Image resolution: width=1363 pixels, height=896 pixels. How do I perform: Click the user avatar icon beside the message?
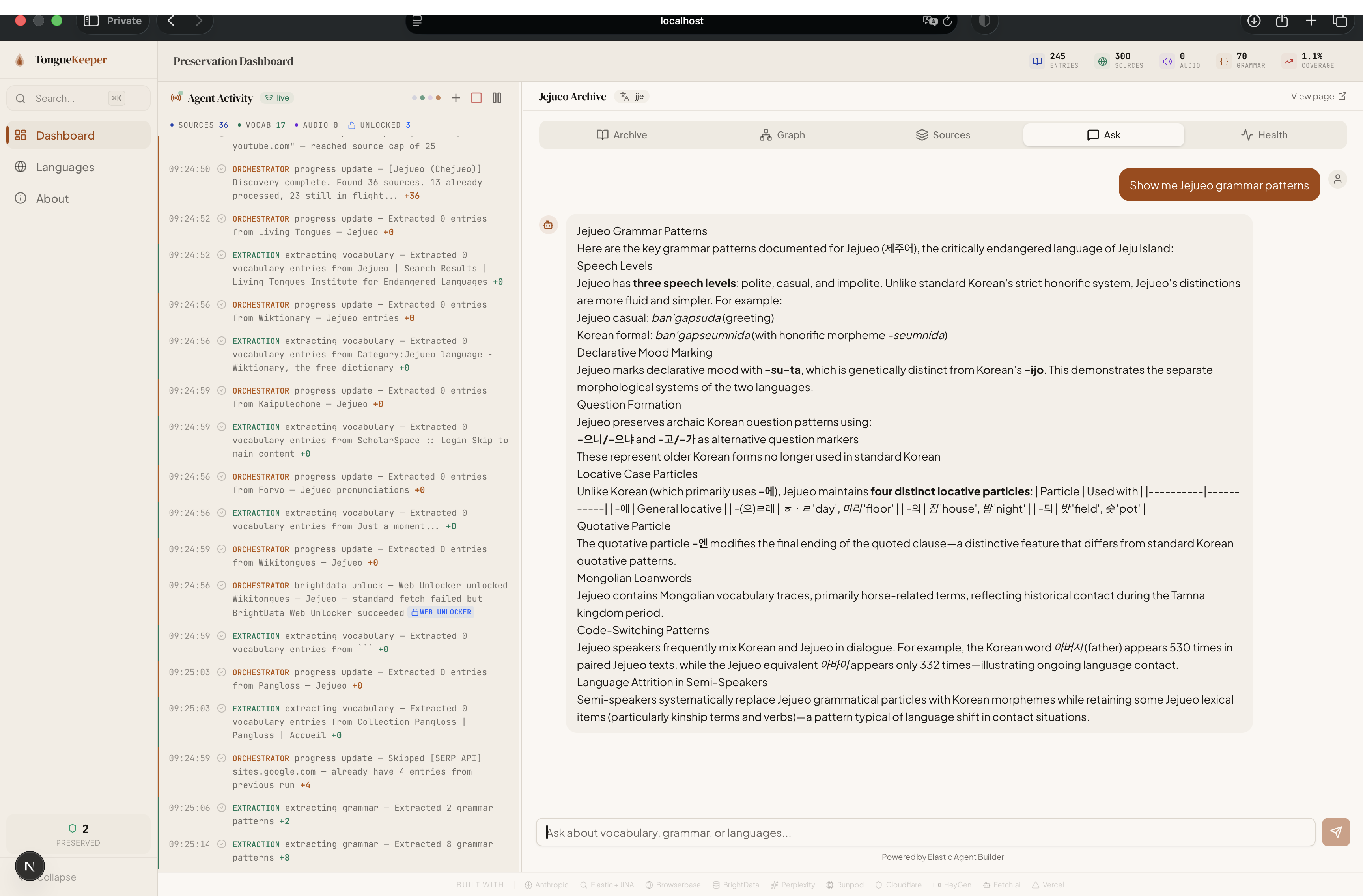[1337, 180]
